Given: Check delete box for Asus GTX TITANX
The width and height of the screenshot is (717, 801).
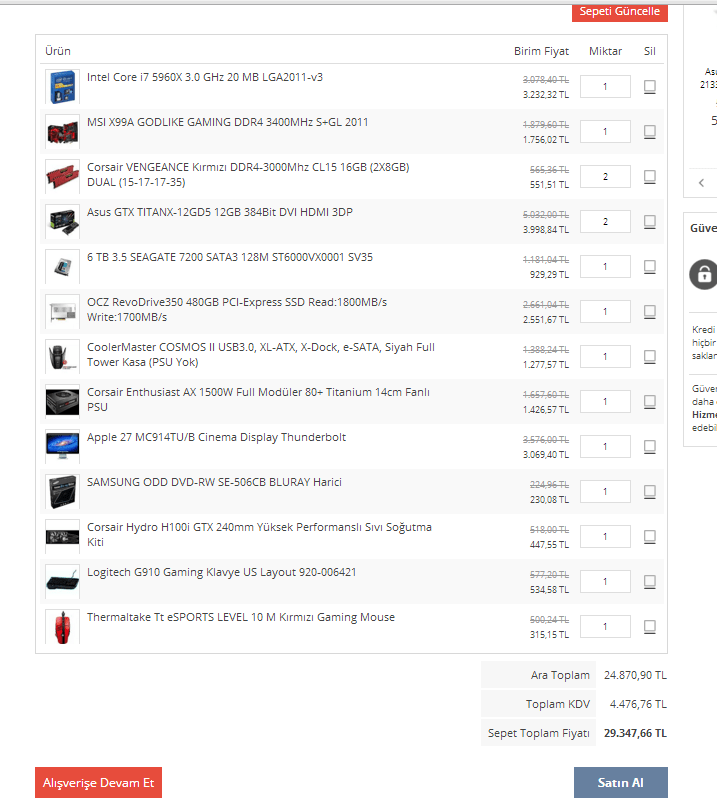Looking at the screenshot, I should [650, 221].
